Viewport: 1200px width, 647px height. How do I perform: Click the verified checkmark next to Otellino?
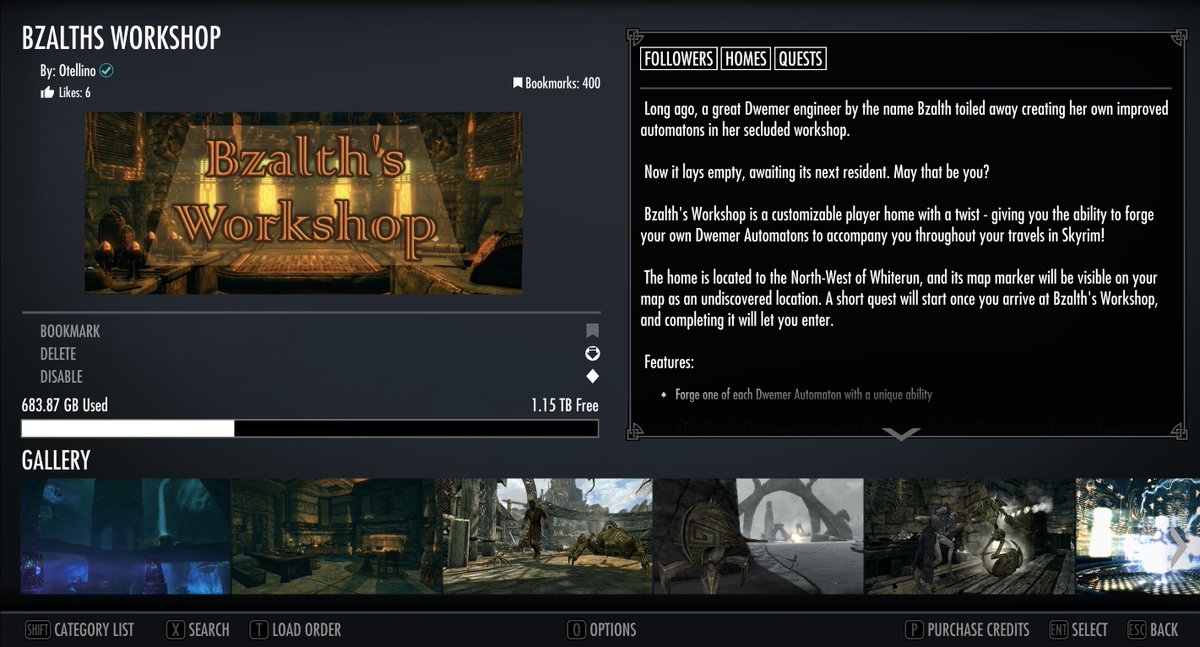(107, 71)
